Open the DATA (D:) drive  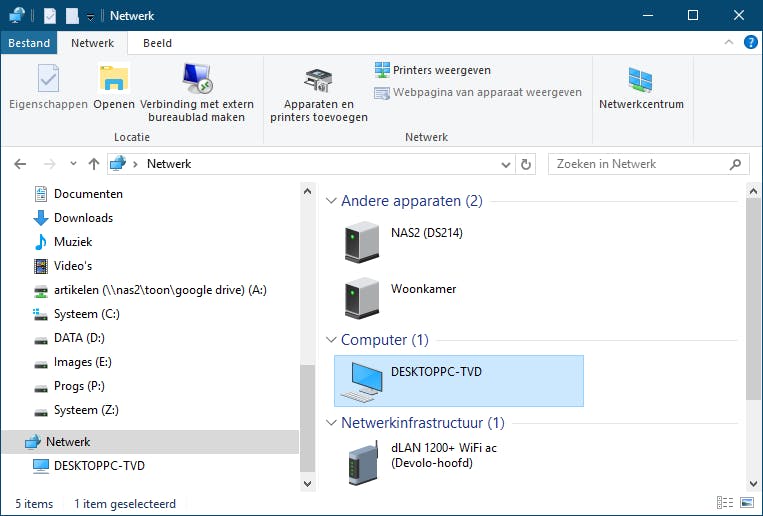[69, 338]
